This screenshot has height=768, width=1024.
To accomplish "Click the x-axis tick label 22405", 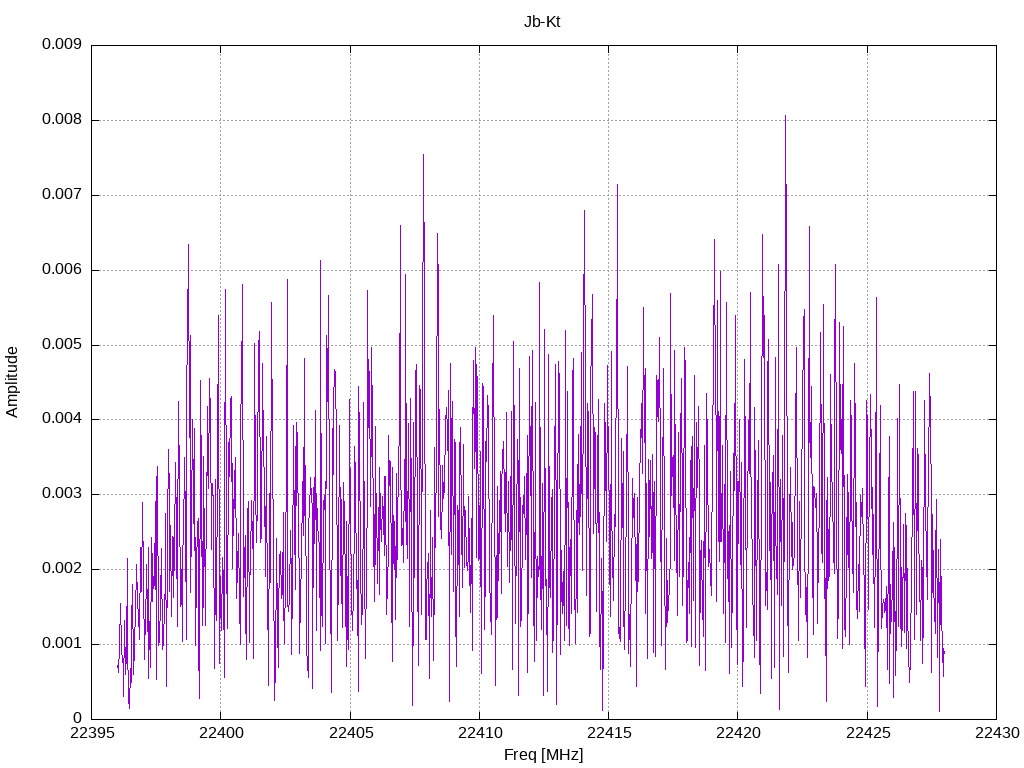I will (351, 733).
